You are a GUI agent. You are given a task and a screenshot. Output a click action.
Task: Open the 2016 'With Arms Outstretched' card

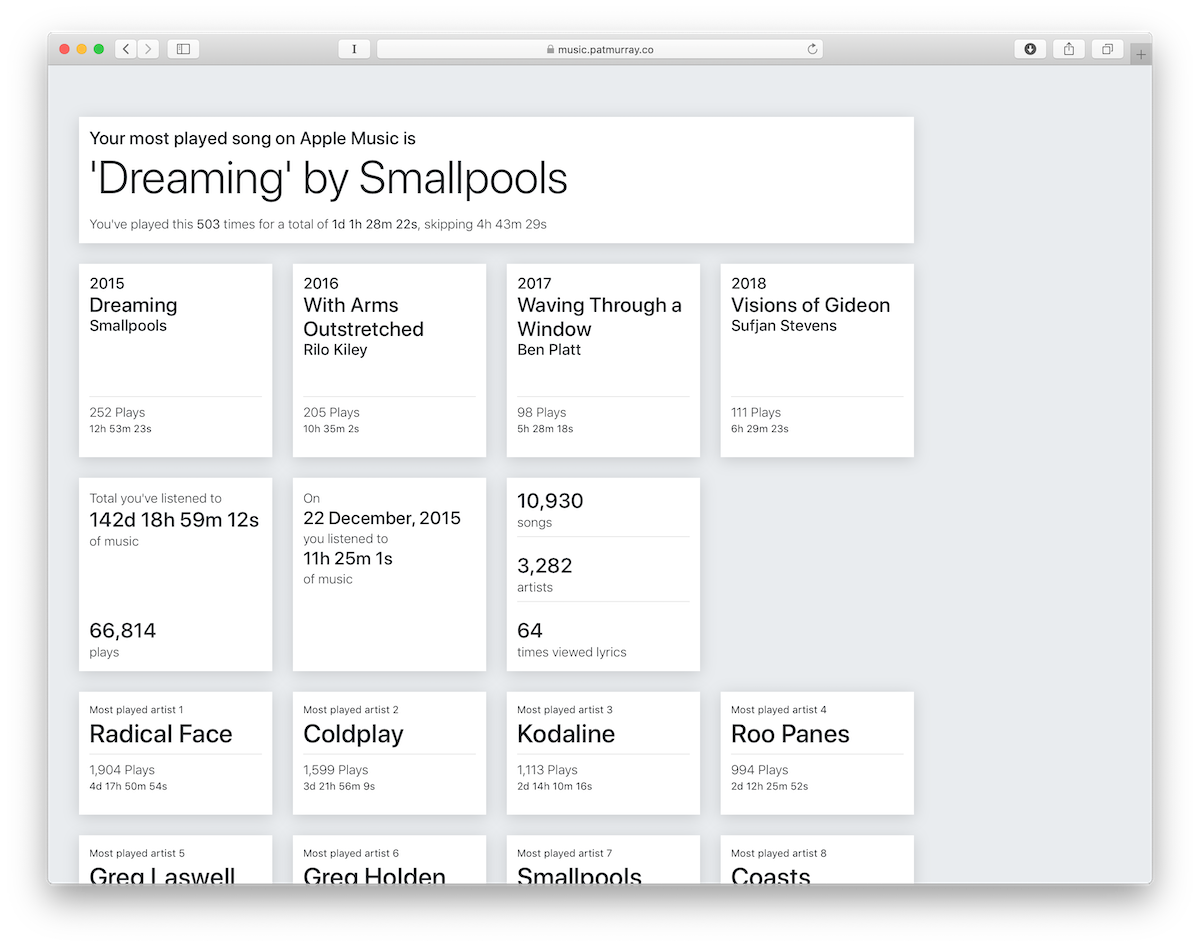pos(389,360)
